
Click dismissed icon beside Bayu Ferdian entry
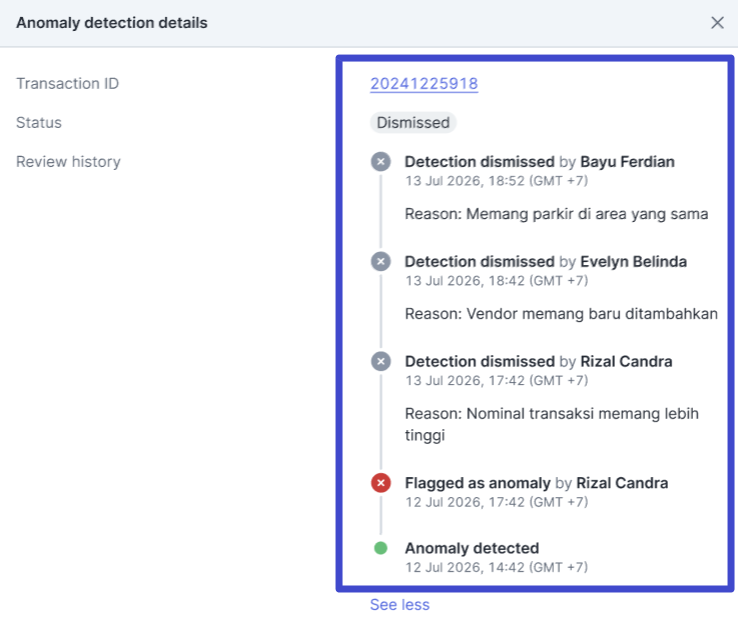click(381, 162)
